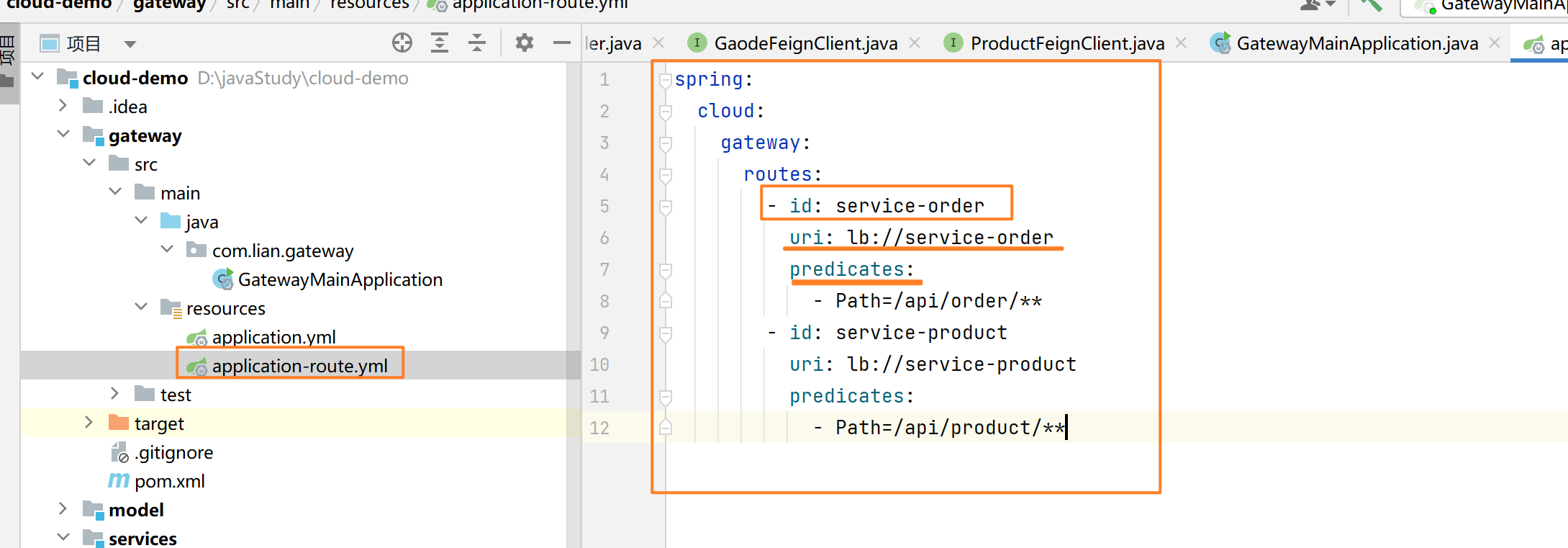This screenshot has width=1568, height=548.
Task: Open the 项目 view dropdown arrow
Action: coord(130,45)
